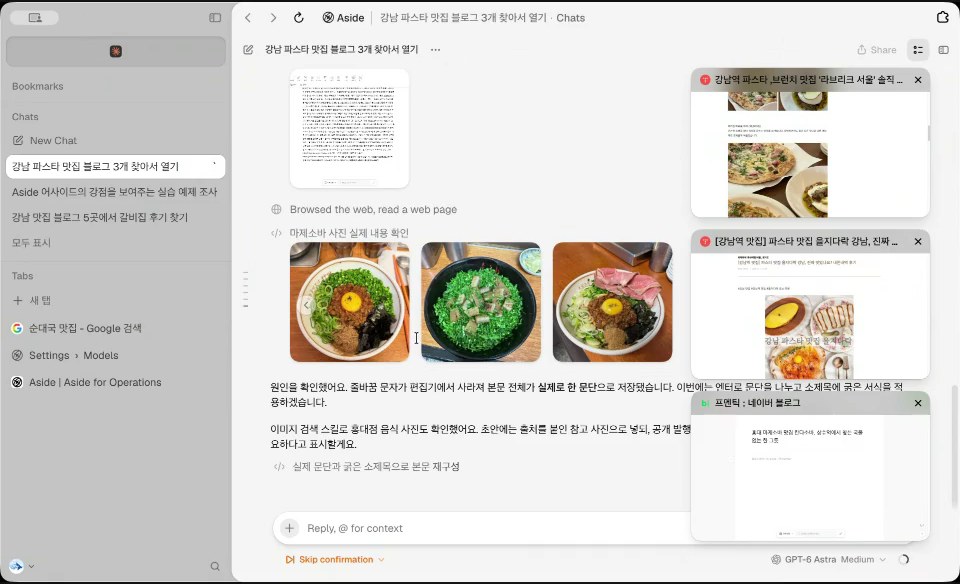Click the globe icon beside Browsed the web

pos(276,209)
